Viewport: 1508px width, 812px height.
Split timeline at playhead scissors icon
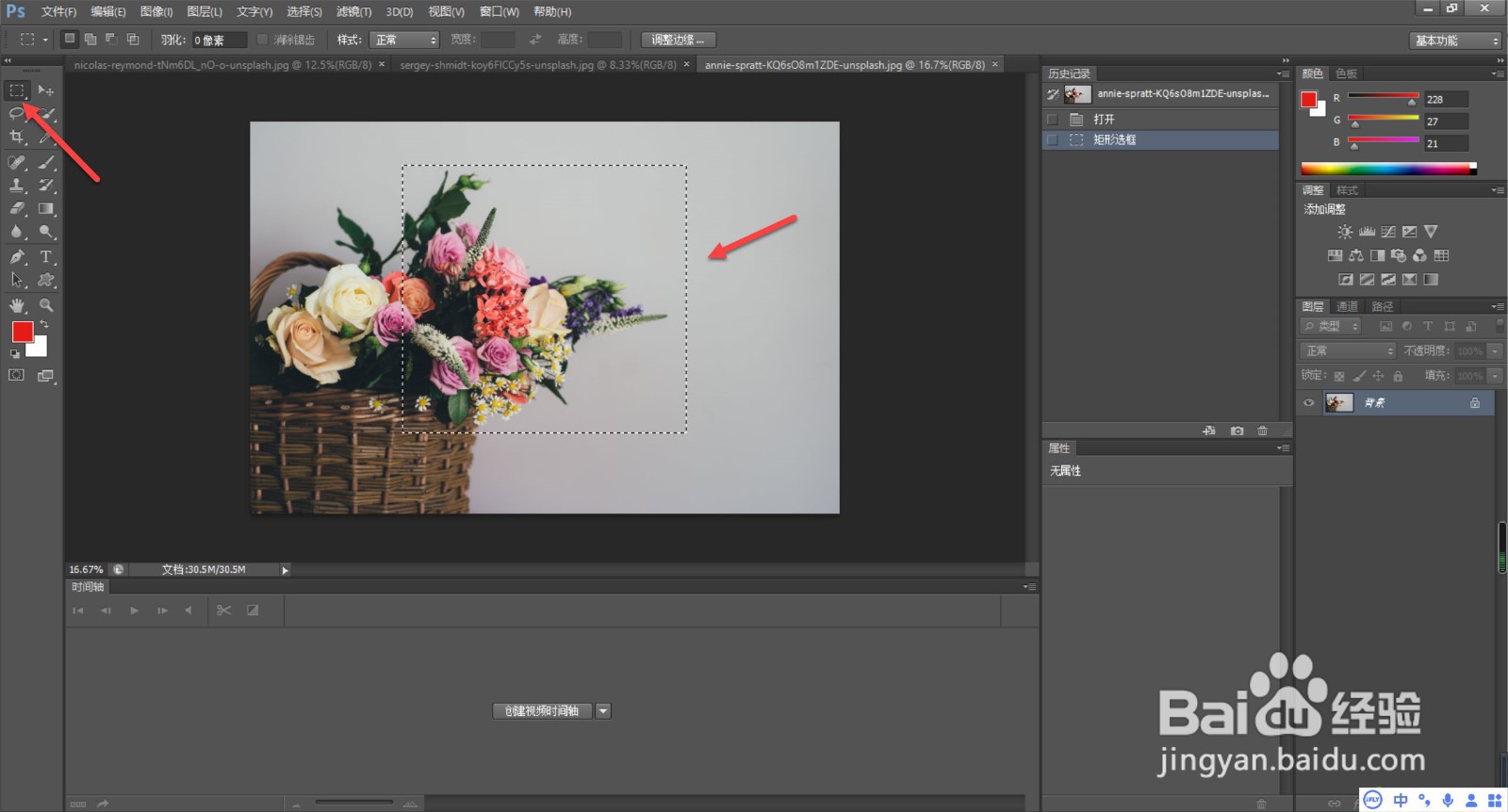[x=223, y=610]
